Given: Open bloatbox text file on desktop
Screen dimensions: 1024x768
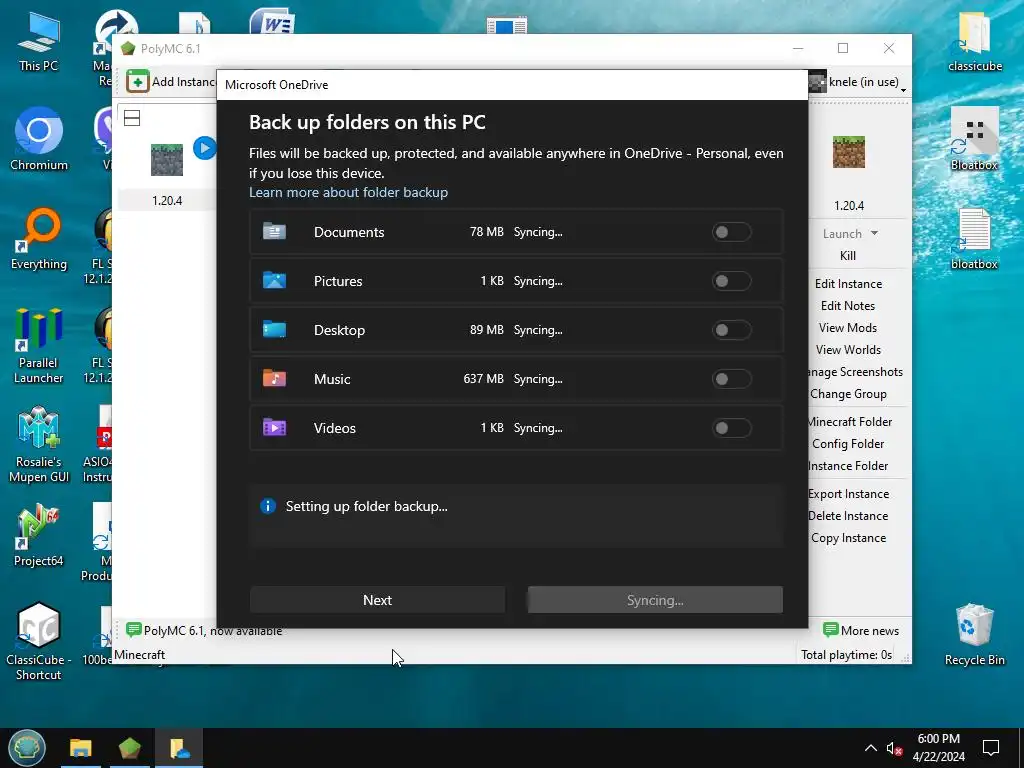Looking at the screenshot, I should (974, 239).
